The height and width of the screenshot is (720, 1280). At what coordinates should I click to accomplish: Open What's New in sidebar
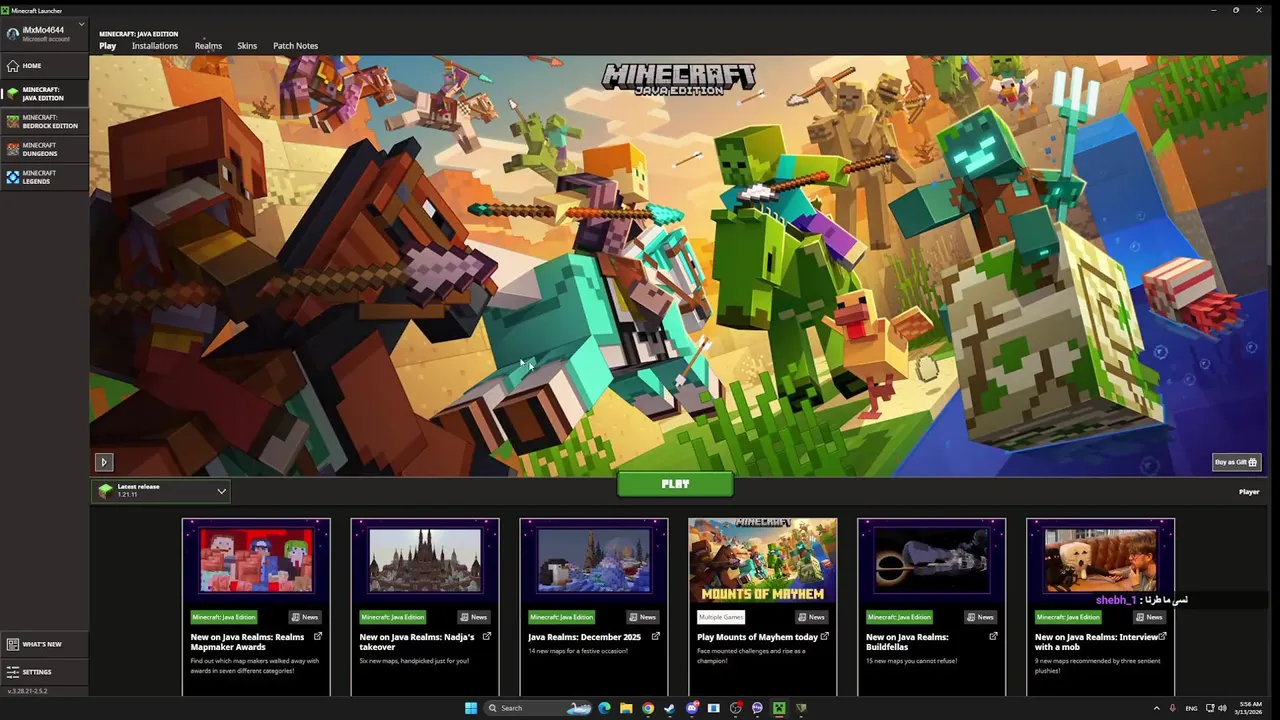(44, 645)
